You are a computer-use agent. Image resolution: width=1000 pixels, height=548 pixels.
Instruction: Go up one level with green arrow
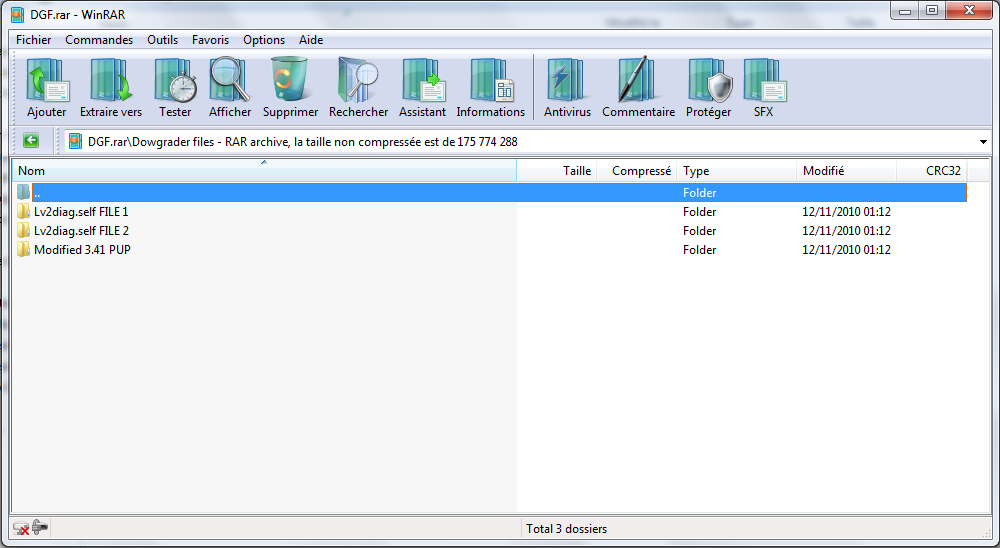pyautogui.click(x=31, y=141)
